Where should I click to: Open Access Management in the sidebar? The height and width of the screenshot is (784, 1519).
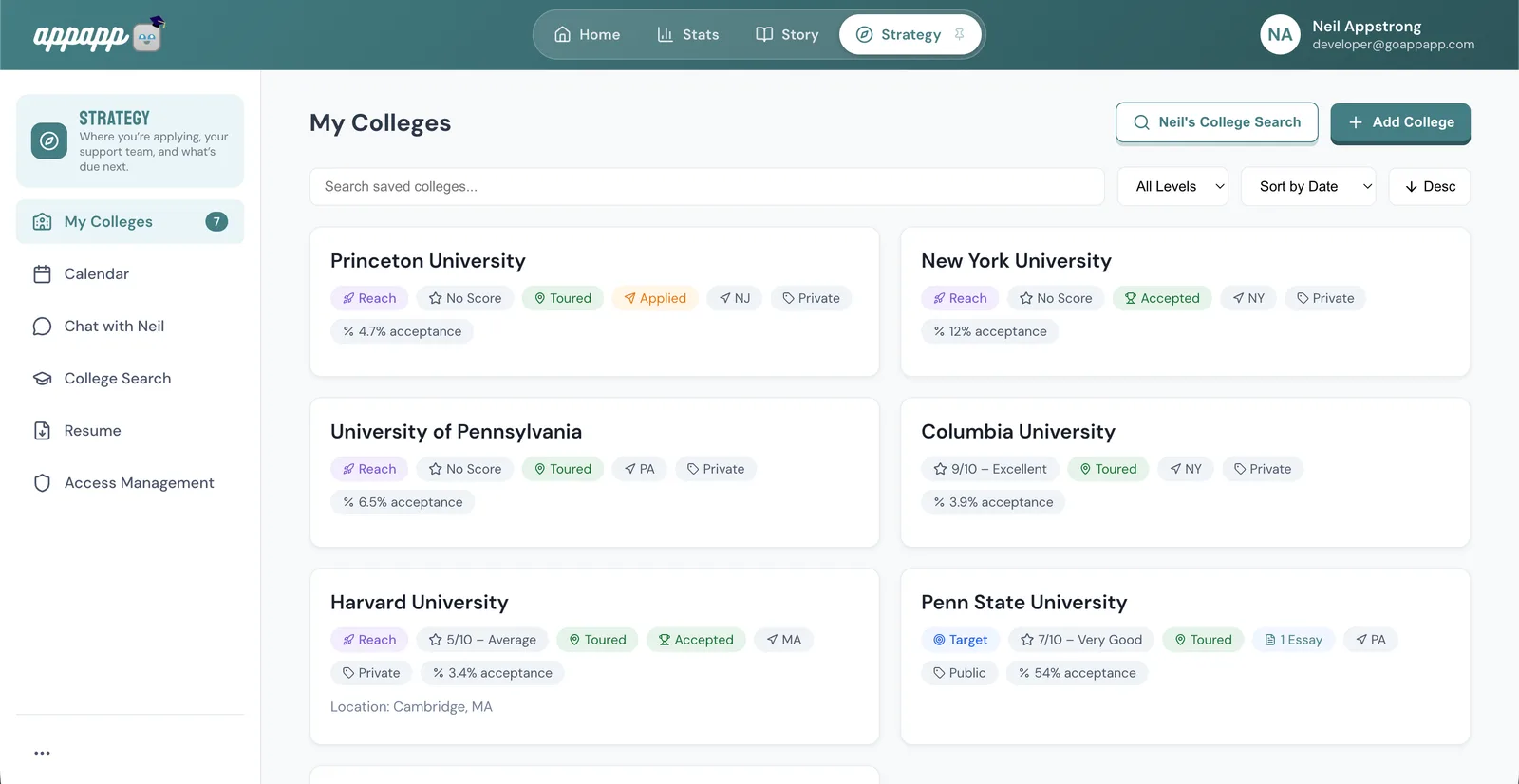point(130,482)
